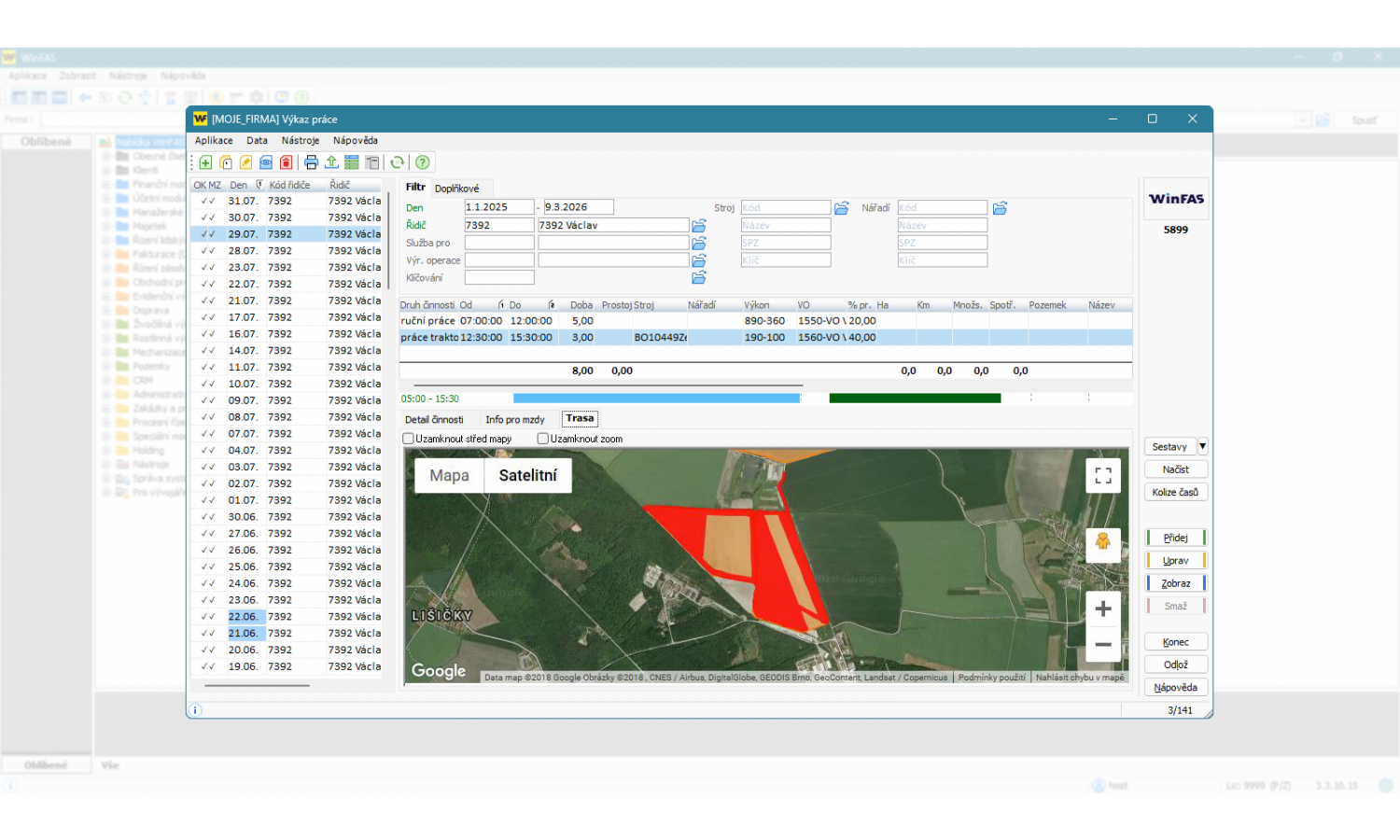Click the red delete record toolbar icon

click(287, 162)
